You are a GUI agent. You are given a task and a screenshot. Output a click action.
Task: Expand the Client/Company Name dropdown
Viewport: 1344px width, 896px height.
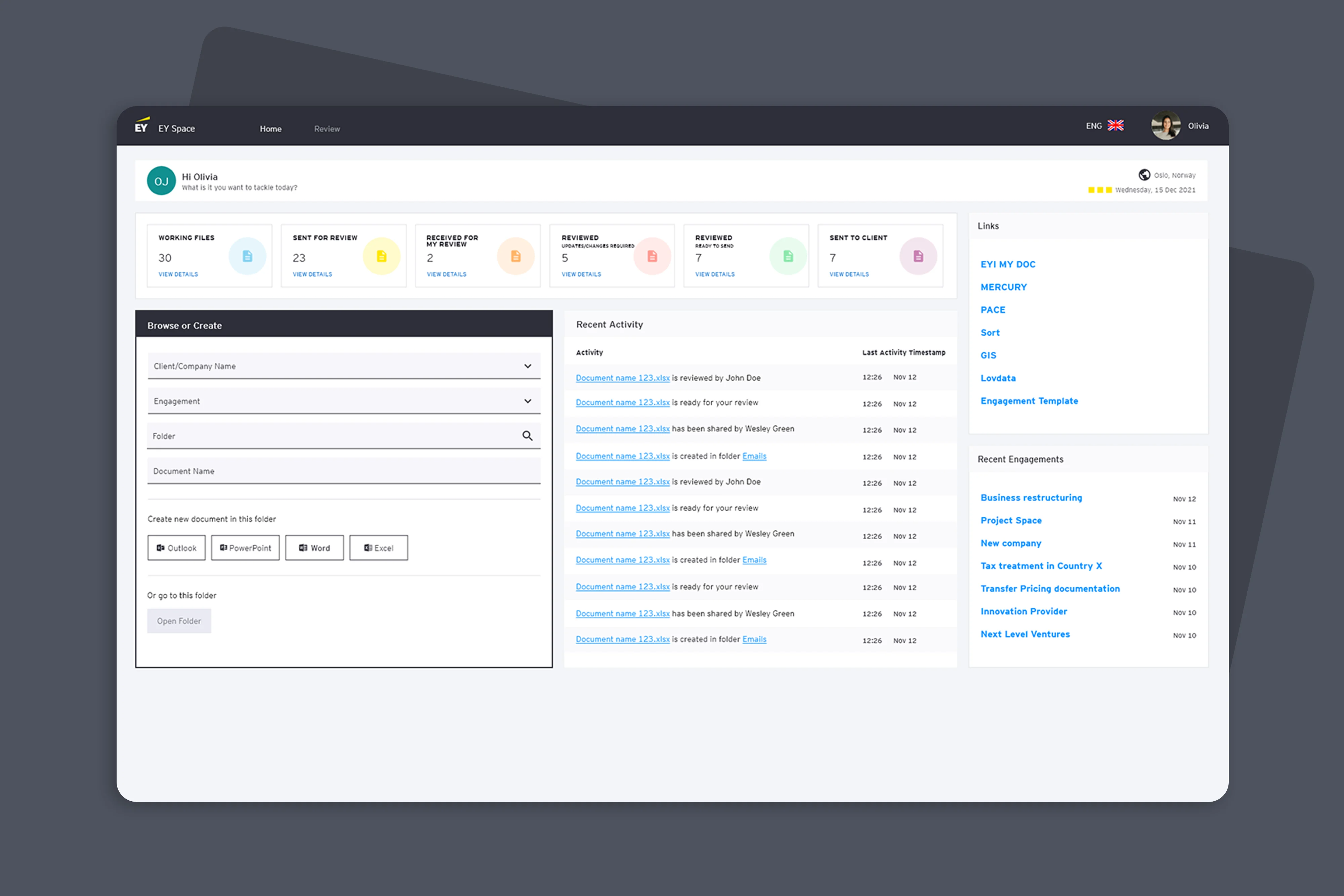527,366
